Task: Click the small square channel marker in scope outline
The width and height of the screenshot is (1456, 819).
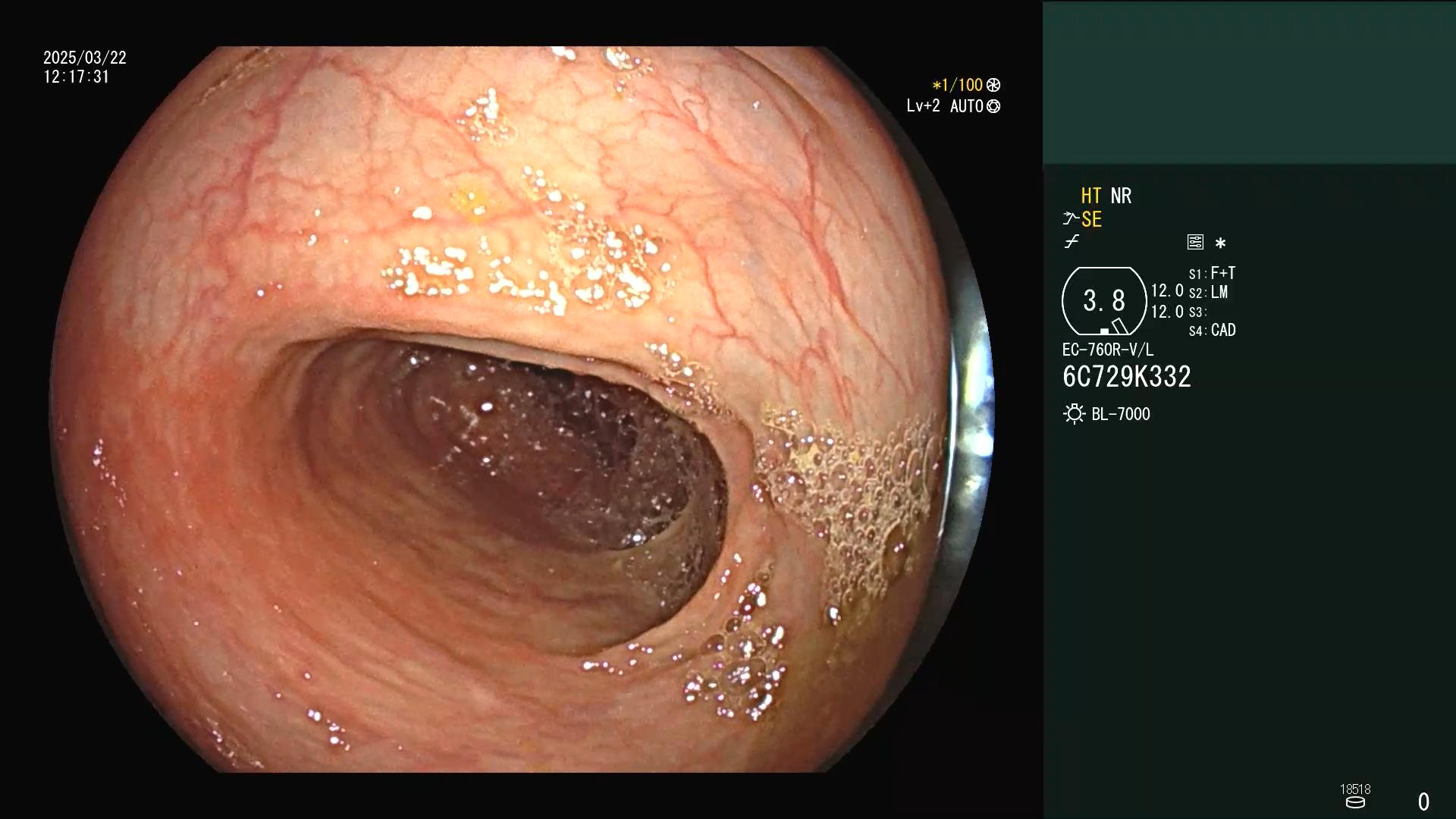Action: pos(1104,331)
